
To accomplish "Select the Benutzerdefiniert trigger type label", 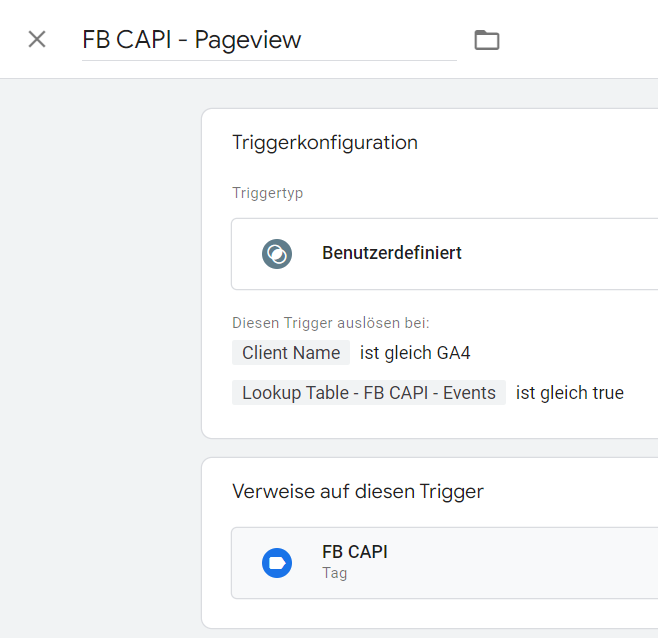I will point(391,253).
